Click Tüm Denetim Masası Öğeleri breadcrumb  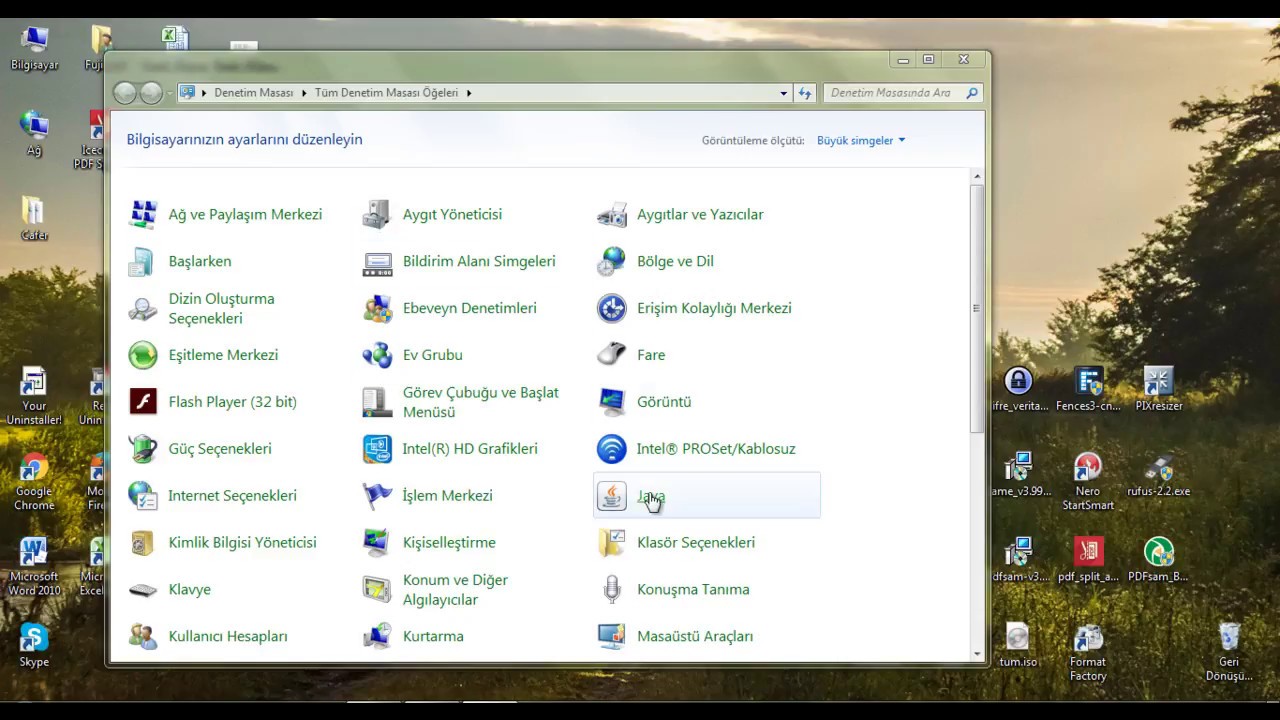386,93
